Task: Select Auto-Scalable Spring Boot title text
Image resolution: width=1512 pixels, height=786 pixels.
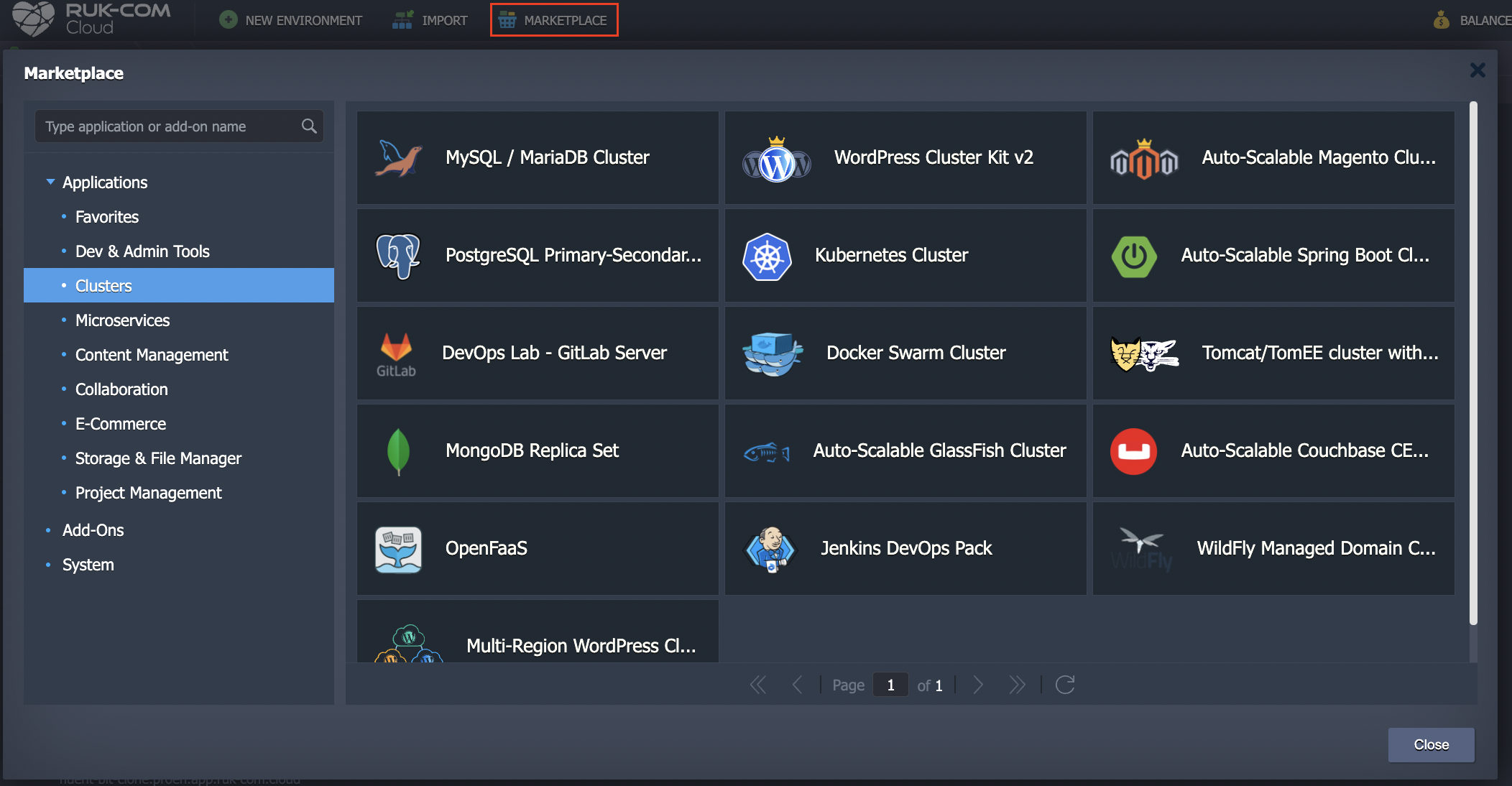Action: (1305, 255)
